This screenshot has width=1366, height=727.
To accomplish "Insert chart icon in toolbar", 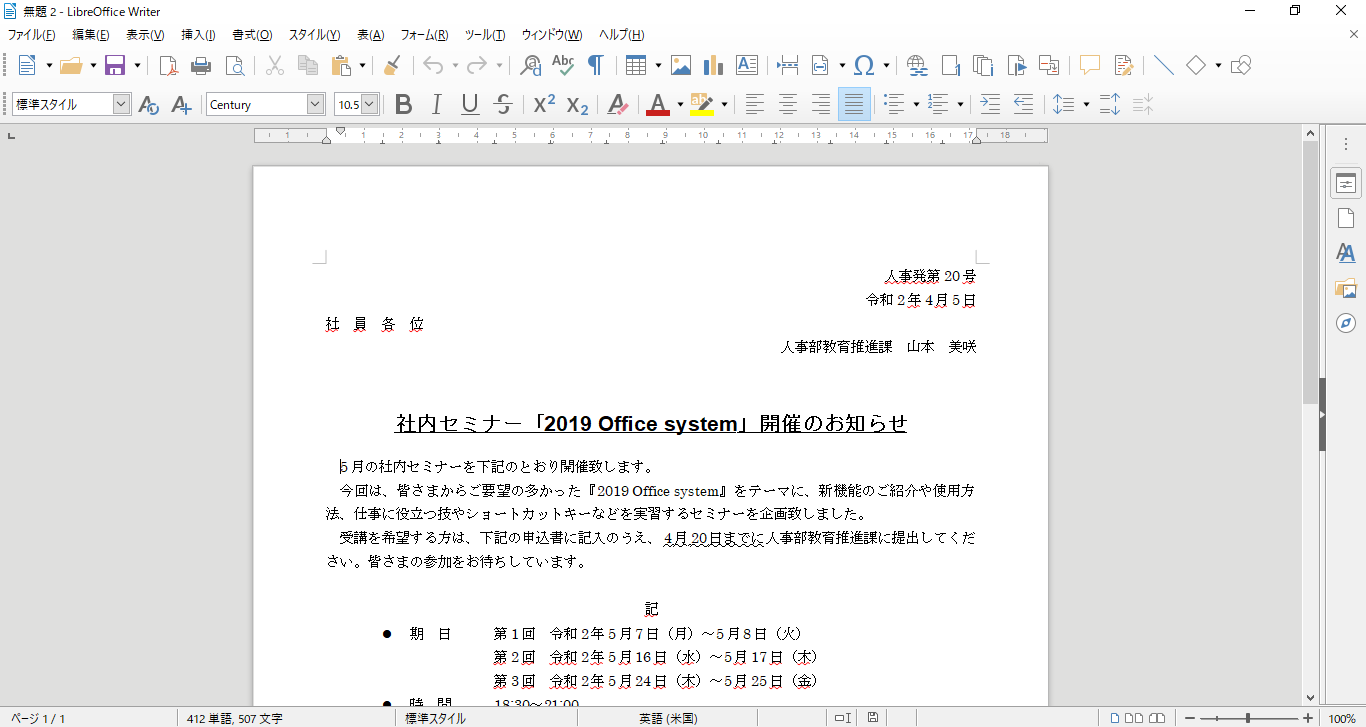I will (x=713, y=66).
